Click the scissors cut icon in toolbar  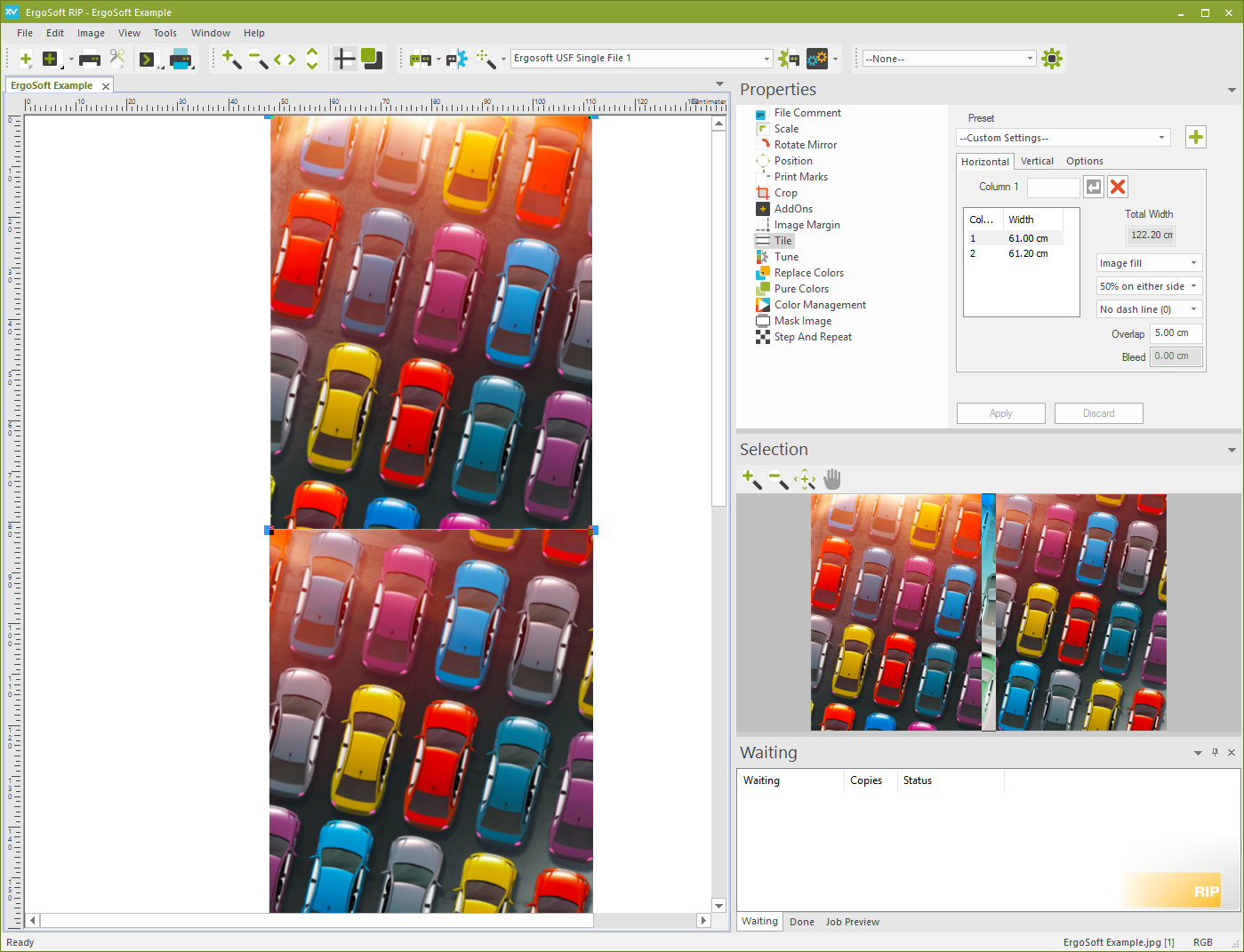coord(117,59)
